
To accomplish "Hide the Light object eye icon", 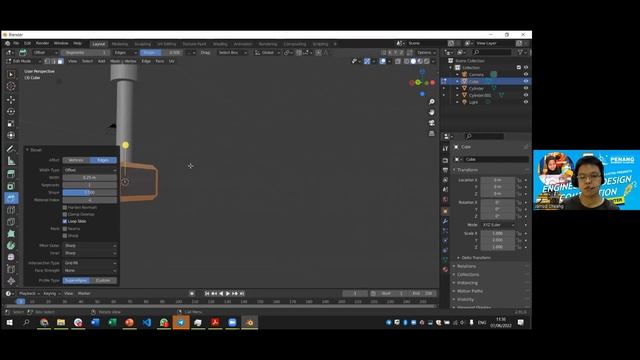I will 526,102.
